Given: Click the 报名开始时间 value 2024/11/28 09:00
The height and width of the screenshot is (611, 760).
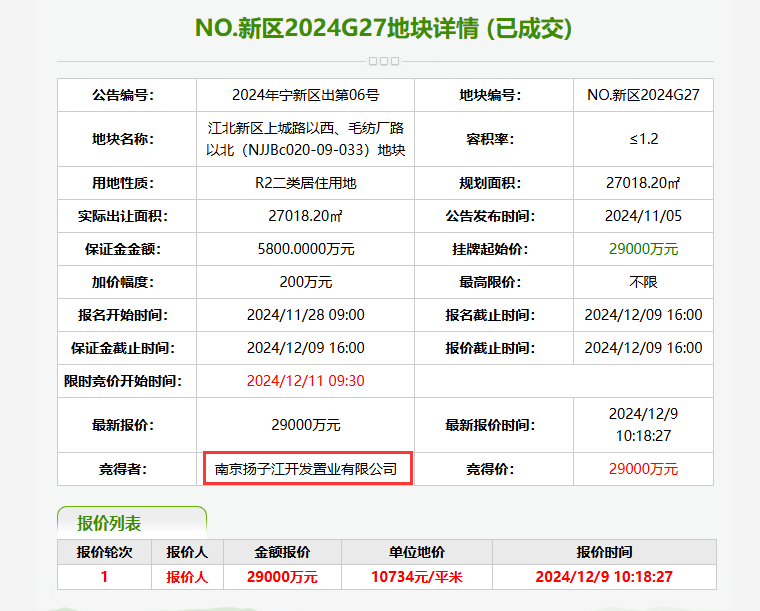Looking at the screenshot, I should click(x=305, y=315).
